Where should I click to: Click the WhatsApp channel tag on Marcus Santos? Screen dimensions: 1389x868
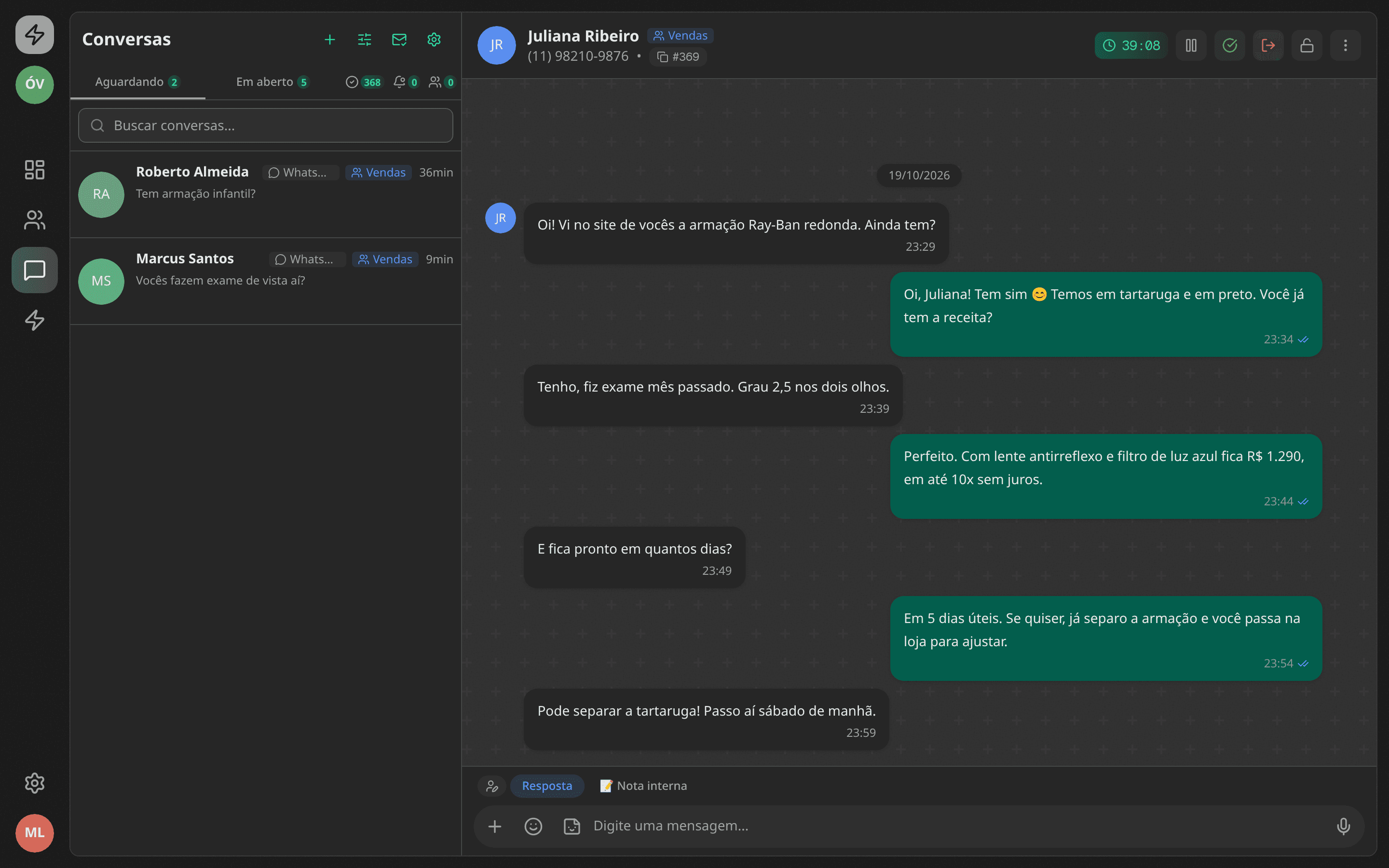pos(307,259)
